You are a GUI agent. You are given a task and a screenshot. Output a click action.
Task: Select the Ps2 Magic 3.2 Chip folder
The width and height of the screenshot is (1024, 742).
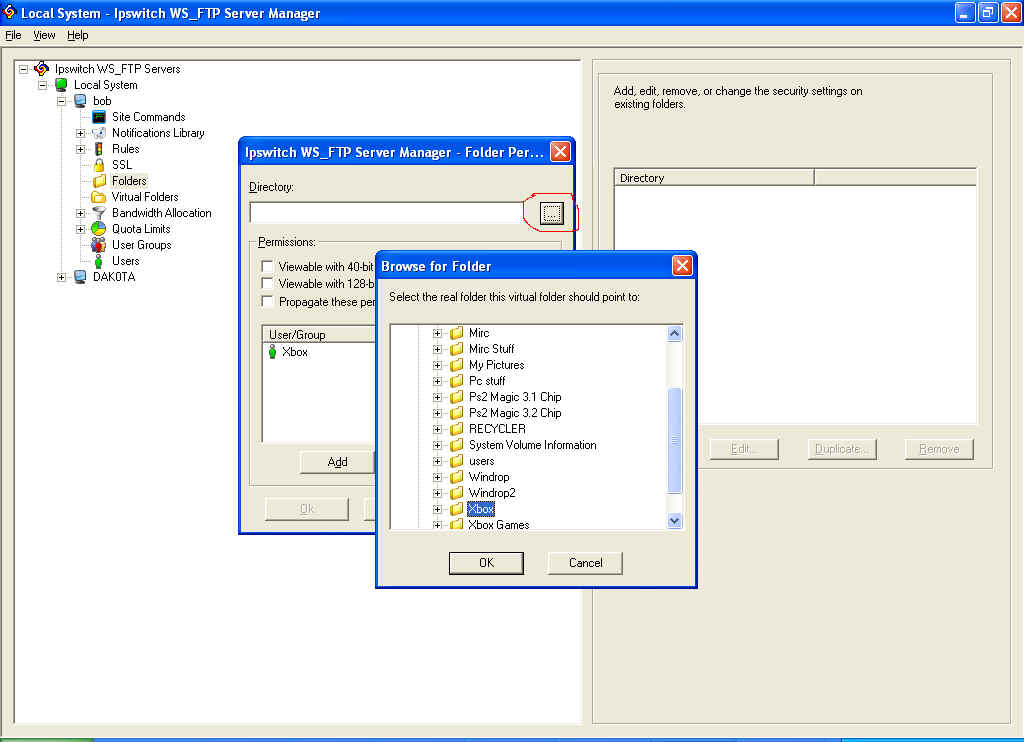pyautogui.click(x=515, y=413)
